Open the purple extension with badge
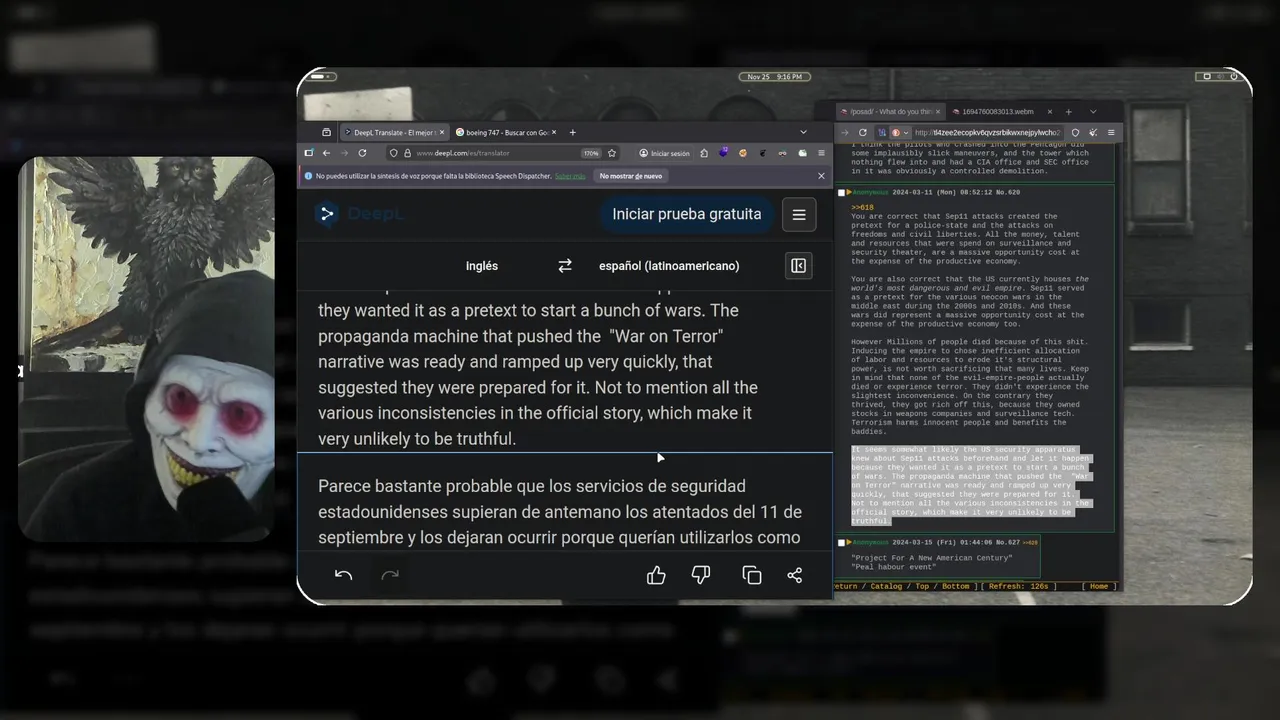Viewport: 1280px width, 720px height. [x=723, y=152]
